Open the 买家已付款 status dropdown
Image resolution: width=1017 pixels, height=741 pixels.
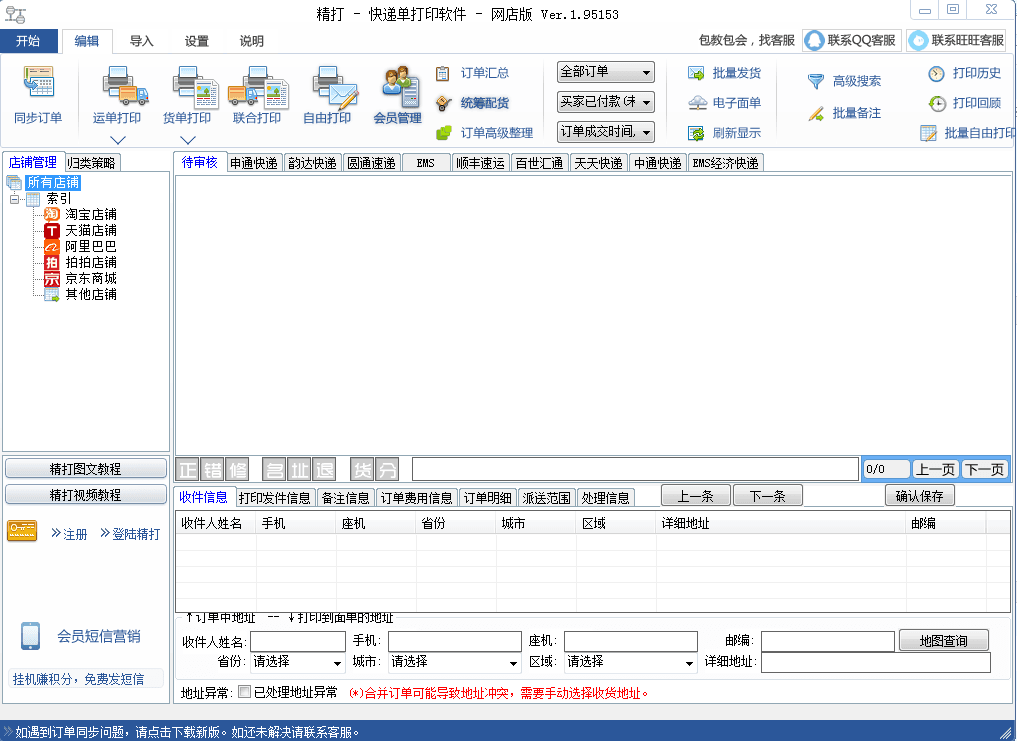click(606, 102)
